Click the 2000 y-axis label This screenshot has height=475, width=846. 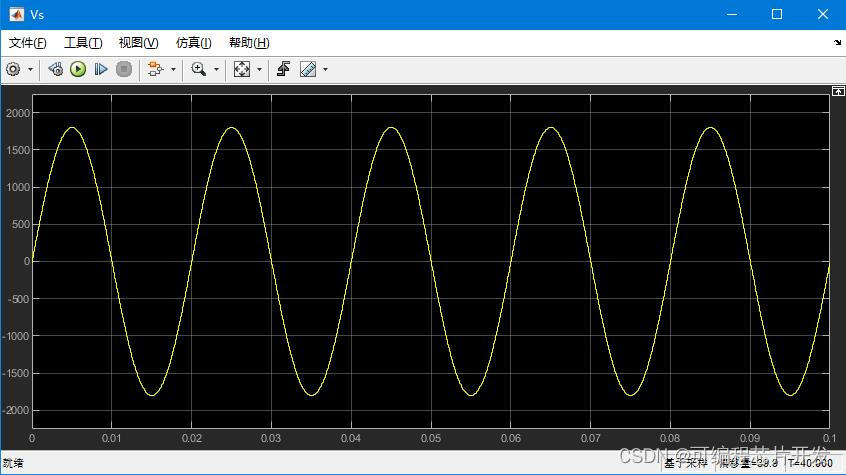(x=18, y=113)
